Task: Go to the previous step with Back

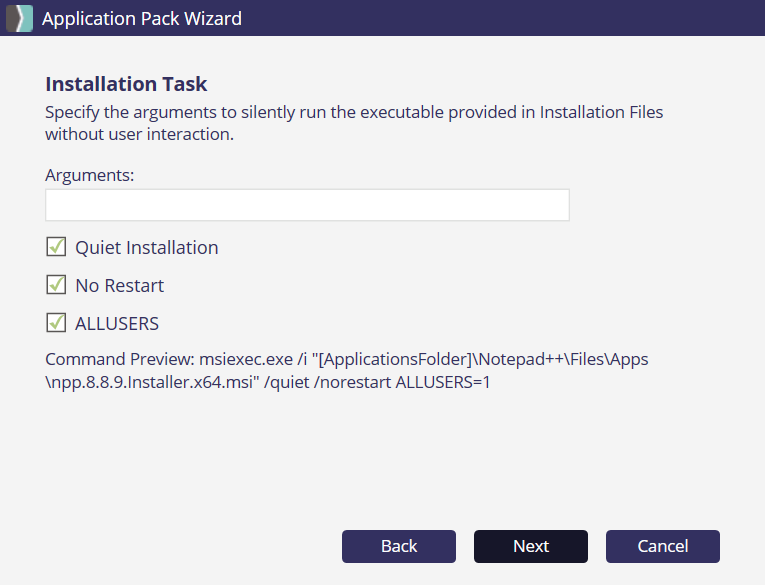Action: click(x=399, y=546)
